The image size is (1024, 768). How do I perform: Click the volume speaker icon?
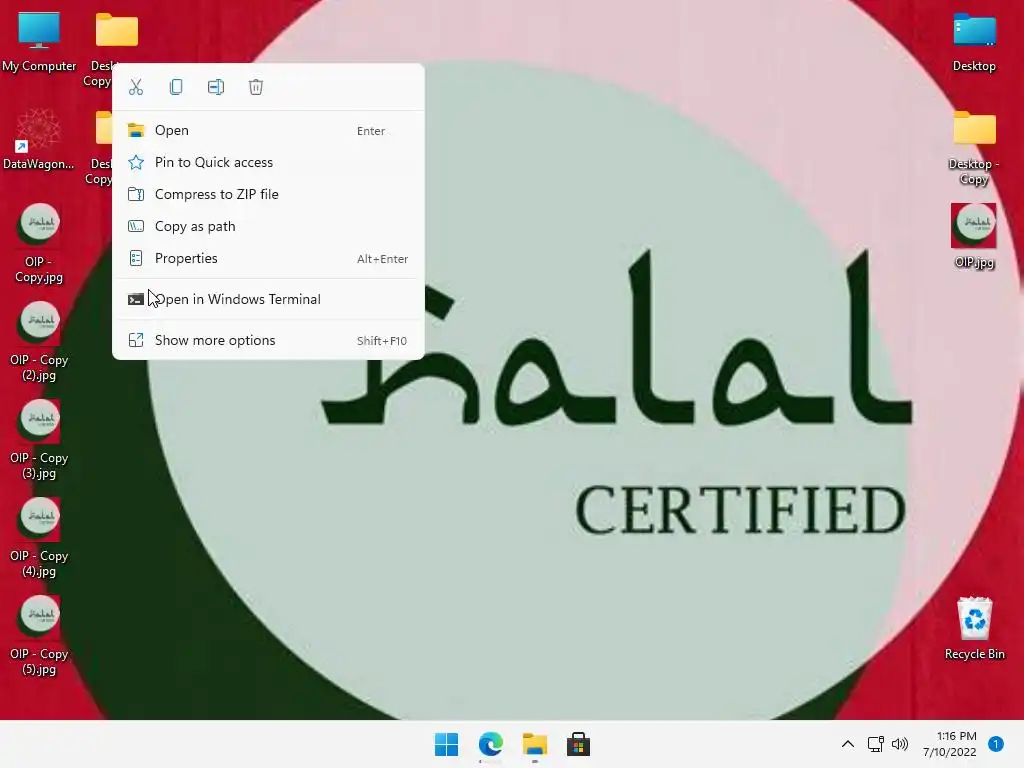[900, 744]
